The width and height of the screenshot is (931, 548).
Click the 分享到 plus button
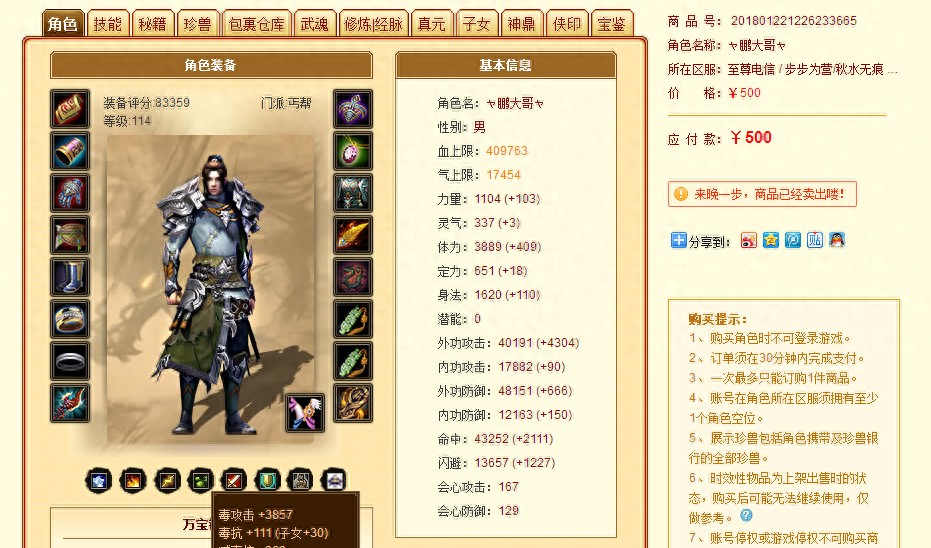[x=679, y=240]
